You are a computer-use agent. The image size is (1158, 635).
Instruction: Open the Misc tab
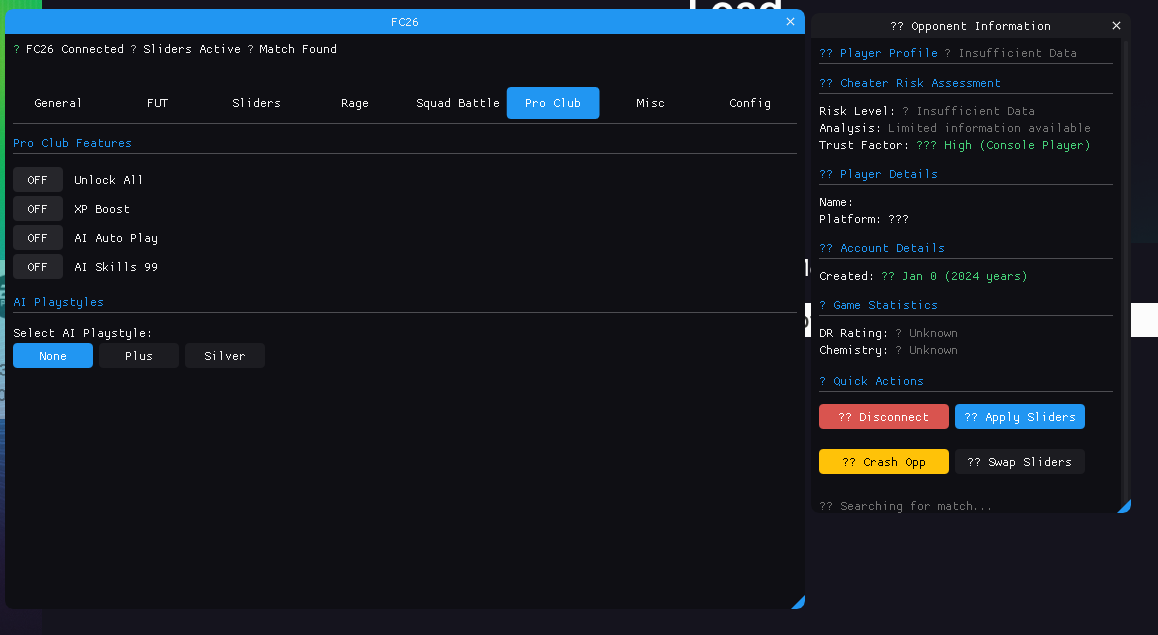coord(651,103)
